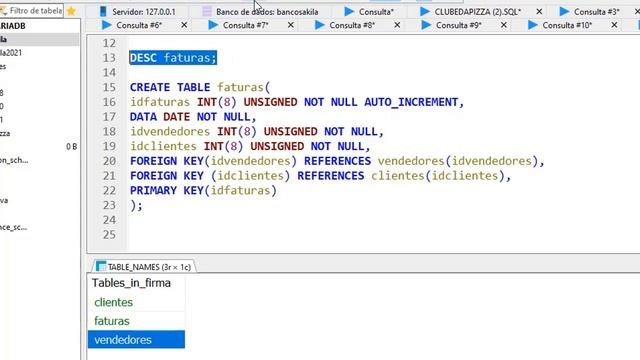
Task: Click the highlighted DESC faturas; statement
Action: (173, 58)
